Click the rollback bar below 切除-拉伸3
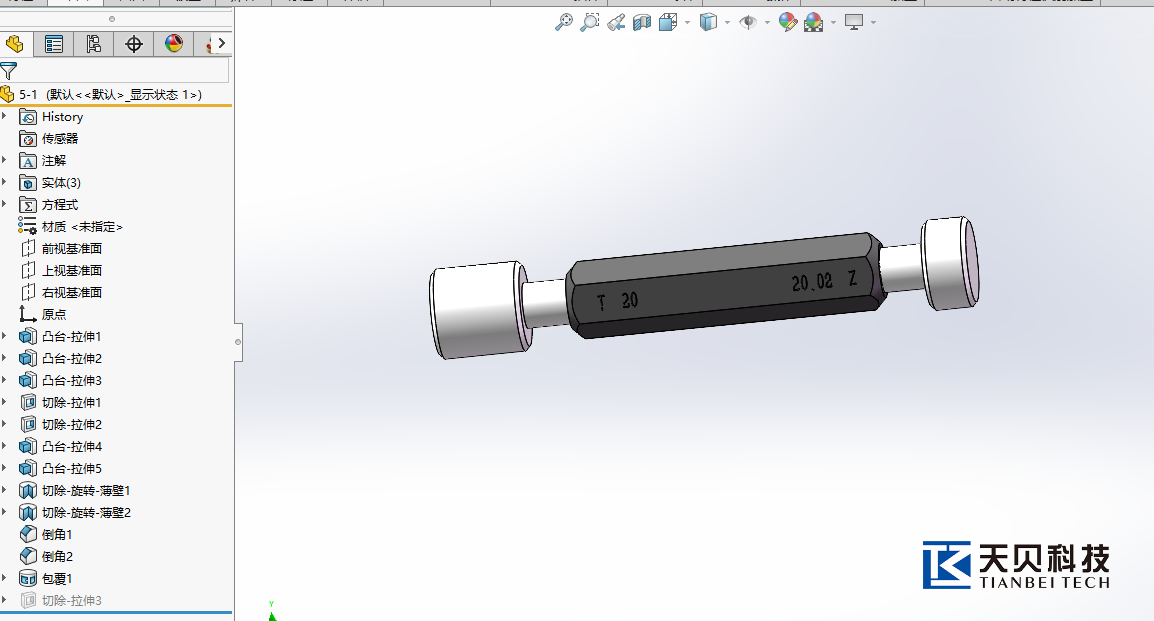The height and width of the screenshot is (621, 1154). 116,612
